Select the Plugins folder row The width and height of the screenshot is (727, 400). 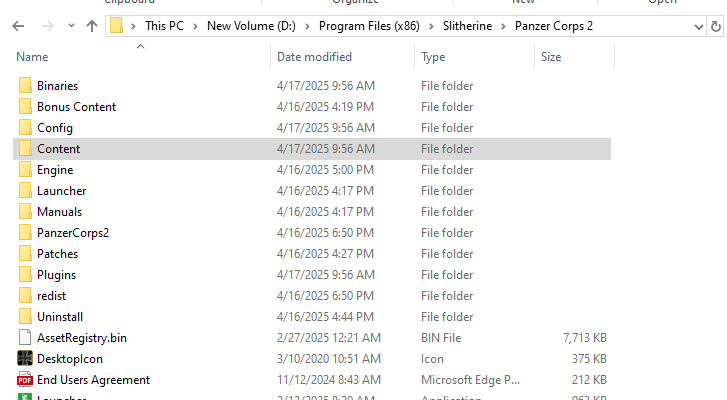(312, 275)
